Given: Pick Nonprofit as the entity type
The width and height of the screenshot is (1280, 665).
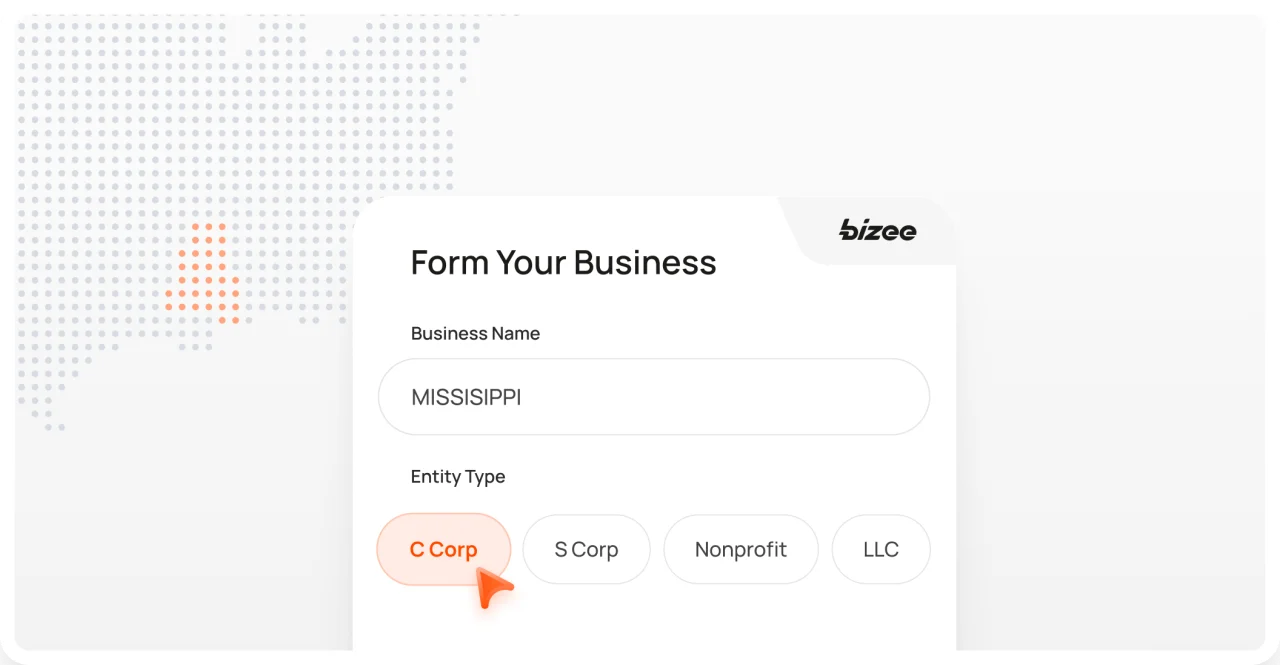Looking at the screenshot, I should tap(740, 549).
